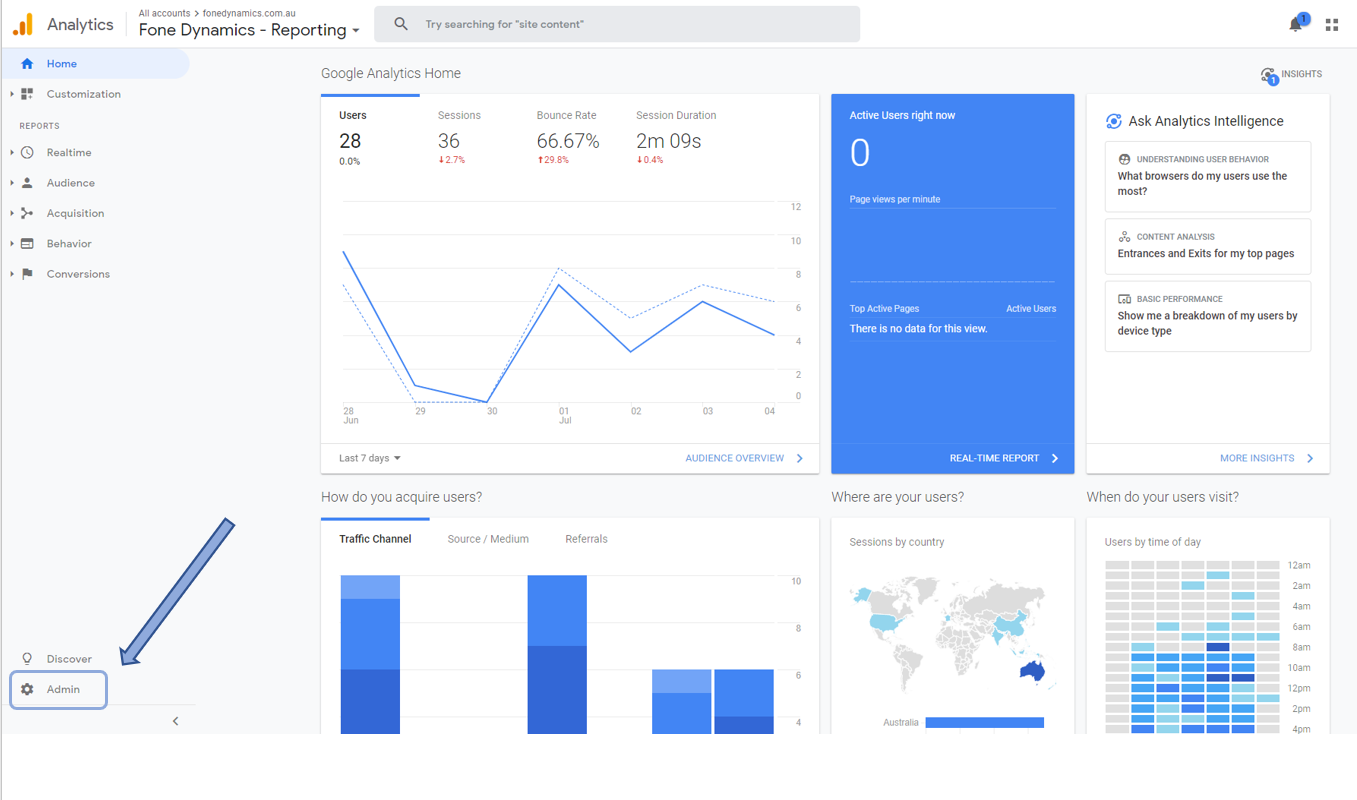Expand the Realtime reports triangle

pos(11,153)
